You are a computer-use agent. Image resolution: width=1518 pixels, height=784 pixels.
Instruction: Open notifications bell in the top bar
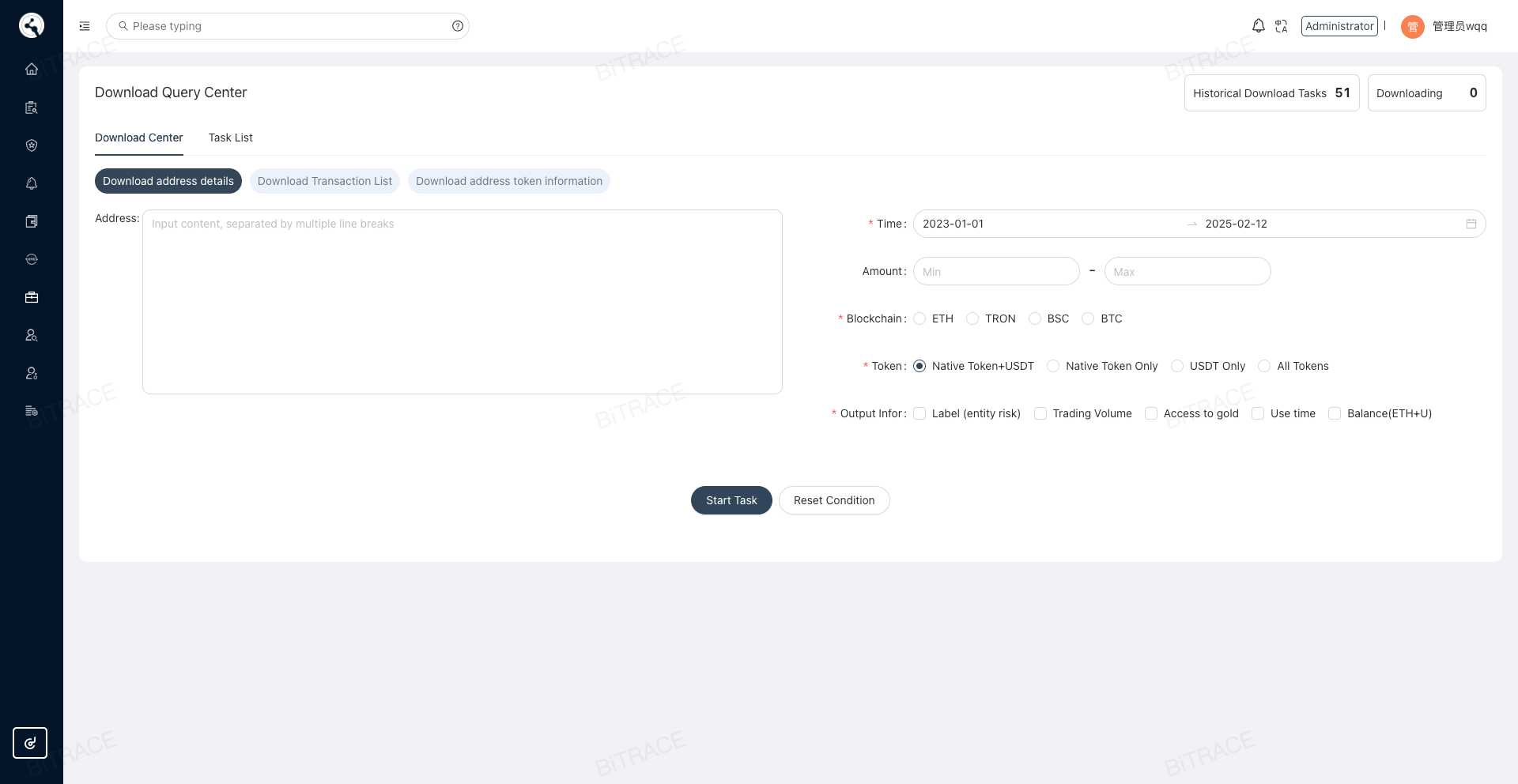point(1259,26)
